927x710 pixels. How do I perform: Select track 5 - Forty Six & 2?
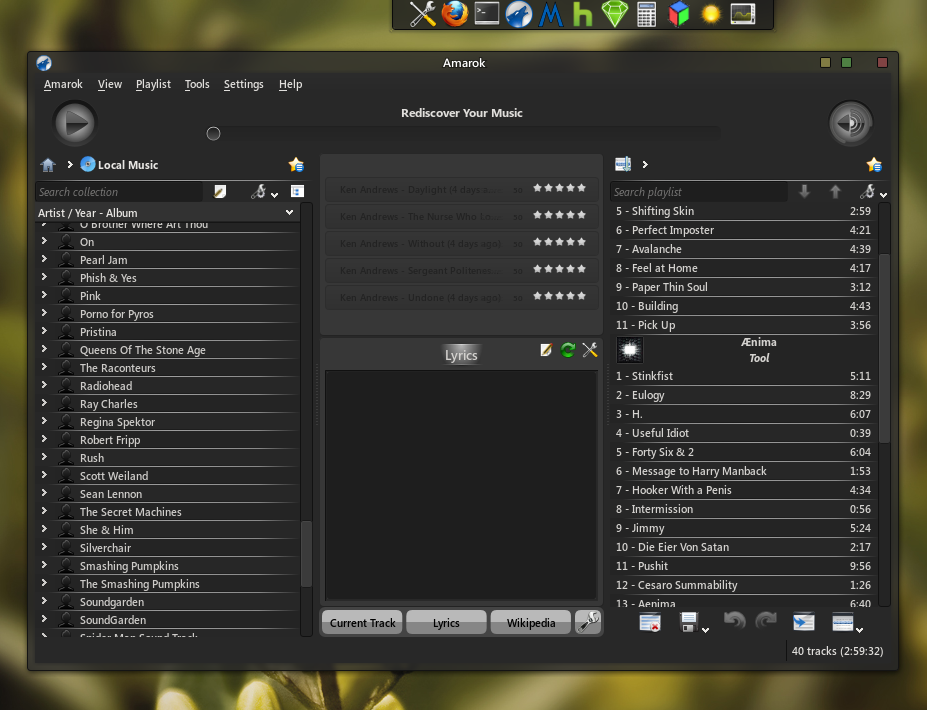tap(743, 452)
